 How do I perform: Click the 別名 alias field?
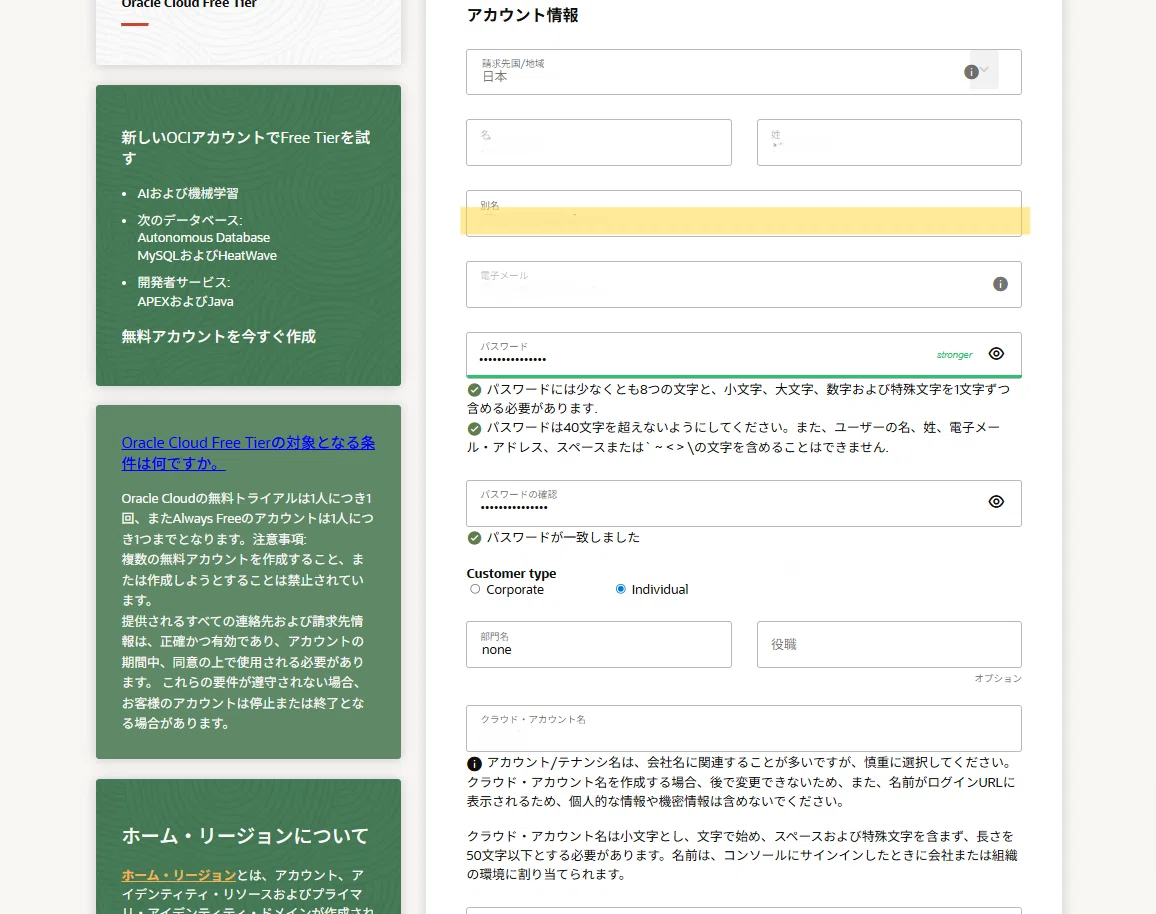click(x=744, y=213)
